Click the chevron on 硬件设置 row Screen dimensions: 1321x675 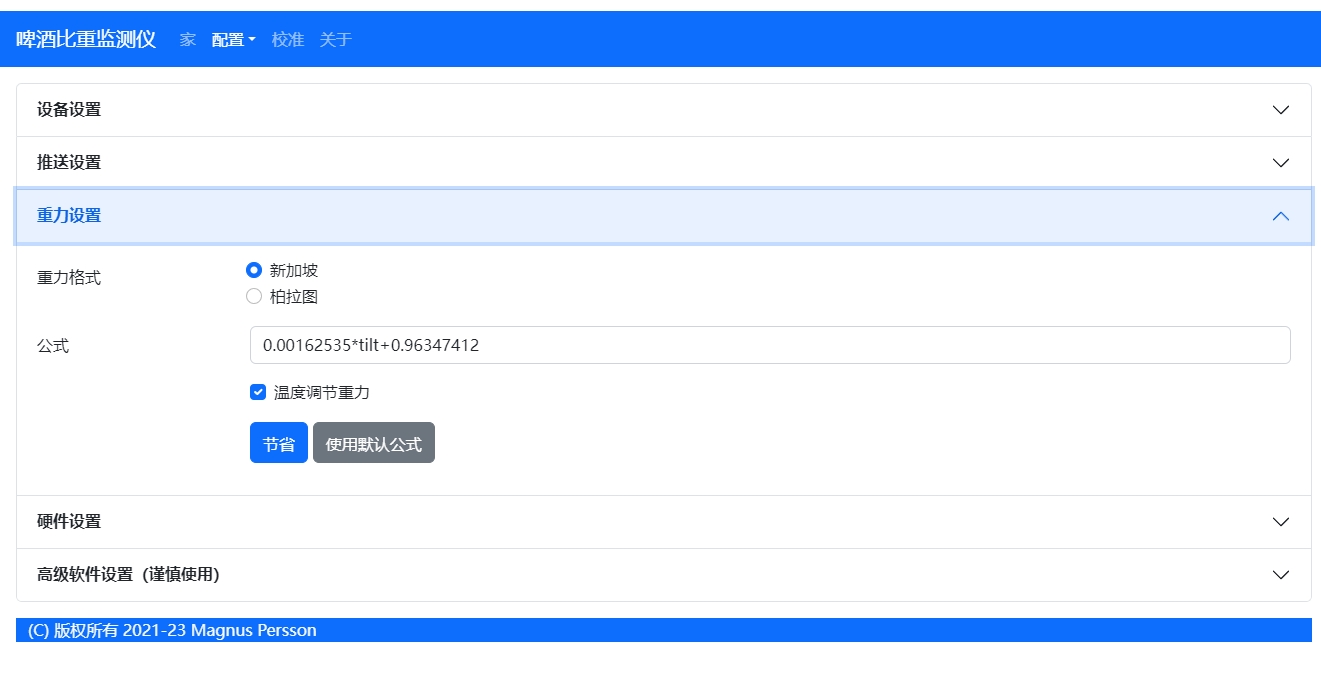(x=1280, y=522)
